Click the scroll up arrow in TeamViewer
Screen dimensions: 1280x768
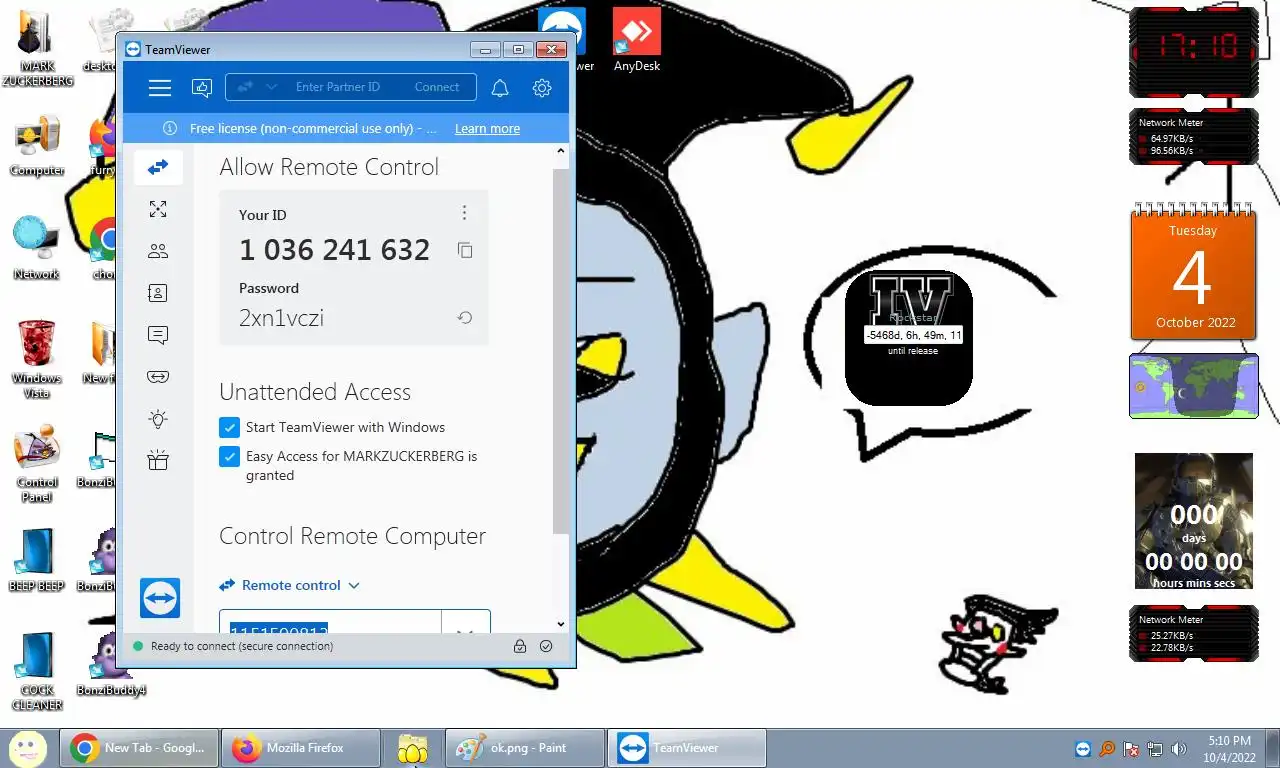click(561, 152)
